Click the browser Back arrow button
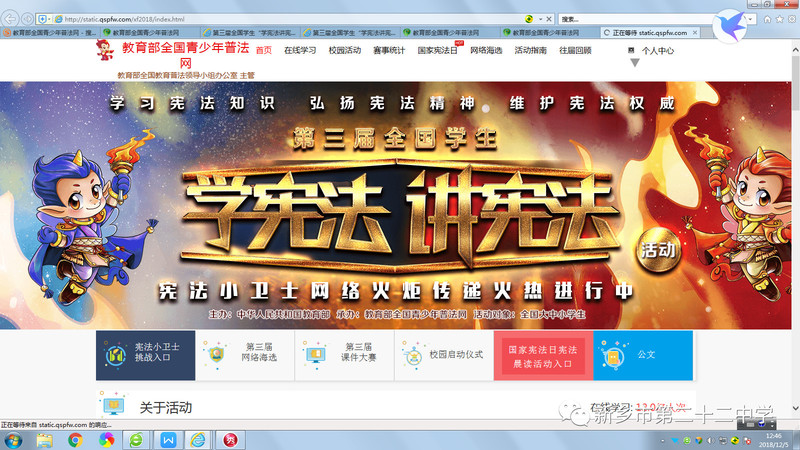Viewport: 800px width, 450px height. pos(10,19)
